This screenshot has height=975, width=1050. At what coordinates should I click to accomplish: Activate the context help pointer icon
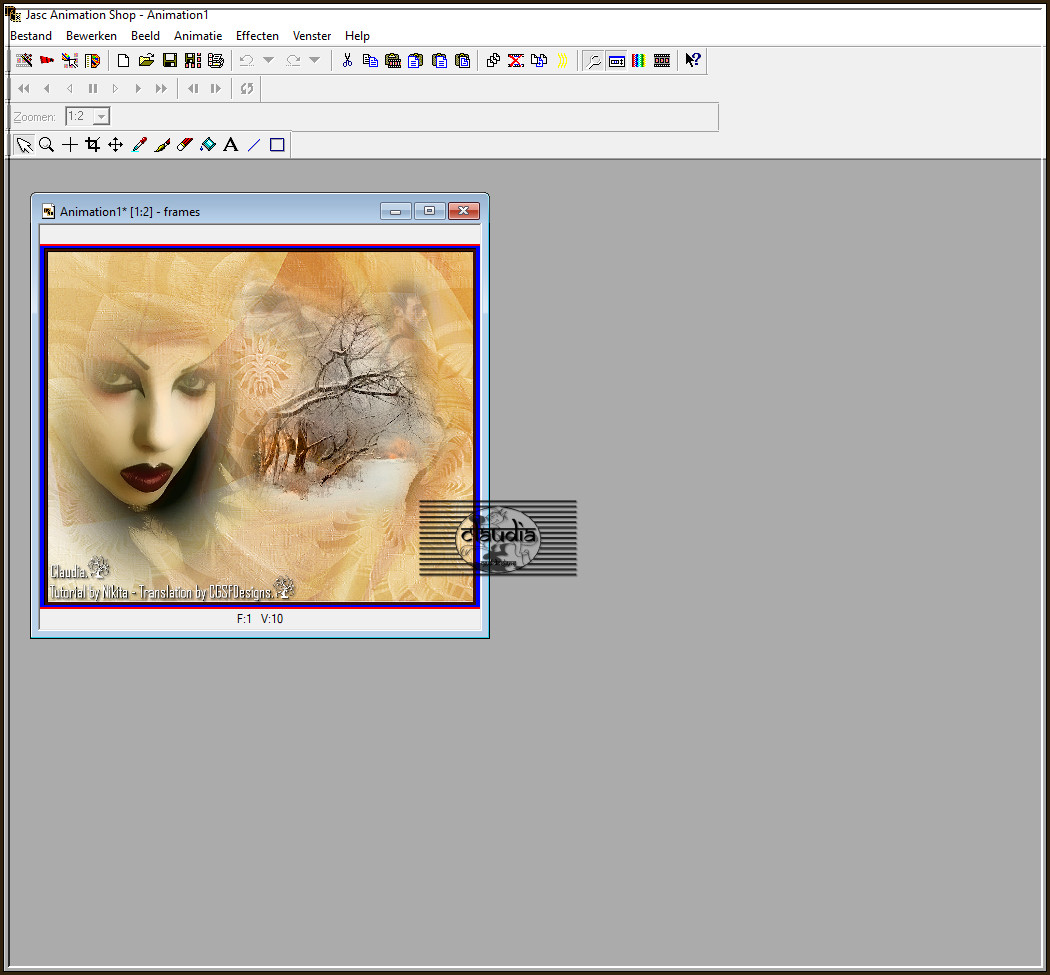[693, 60]
